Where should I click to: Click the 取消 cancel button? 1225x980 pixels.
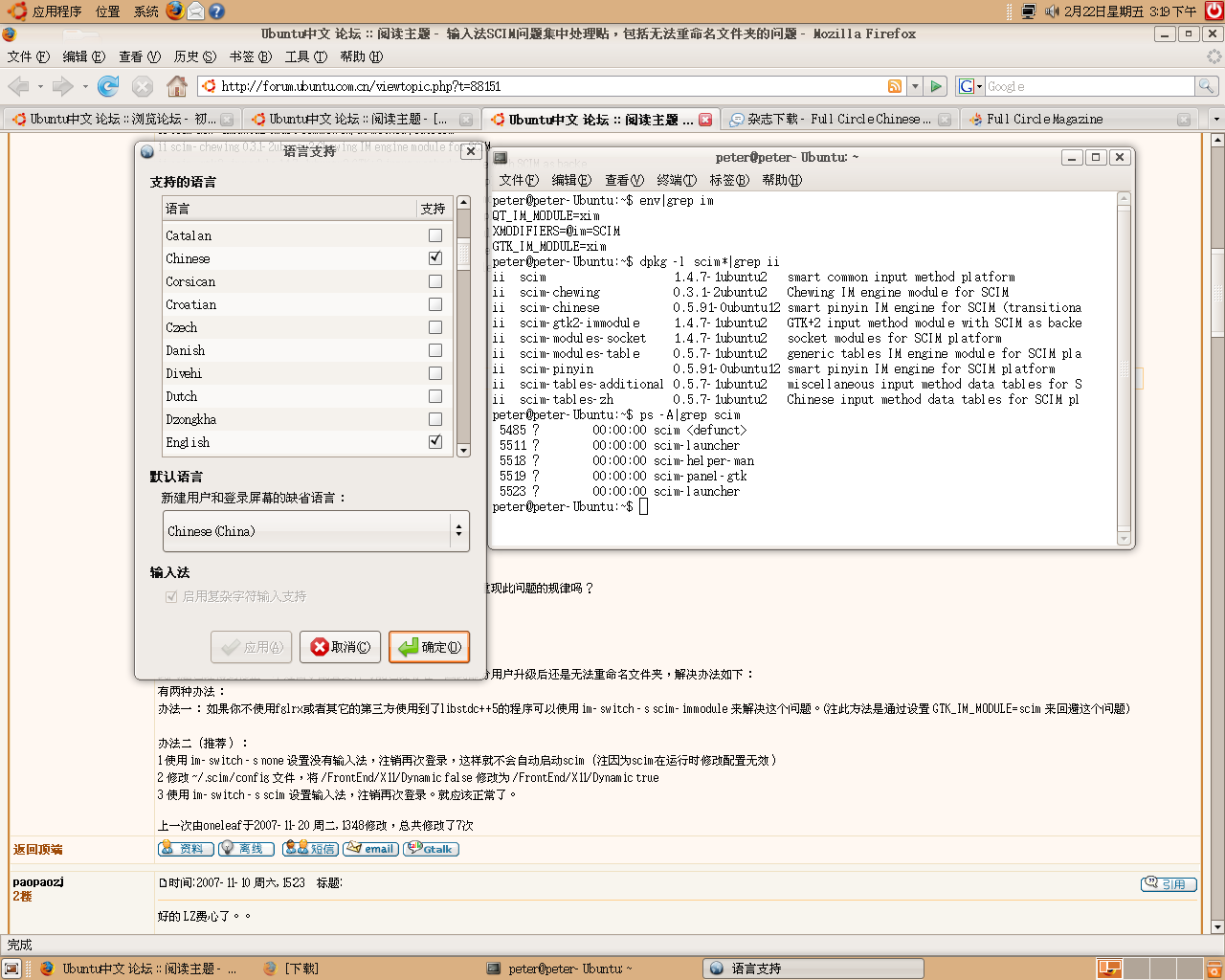pyautogui.click(x=340, y=647)
